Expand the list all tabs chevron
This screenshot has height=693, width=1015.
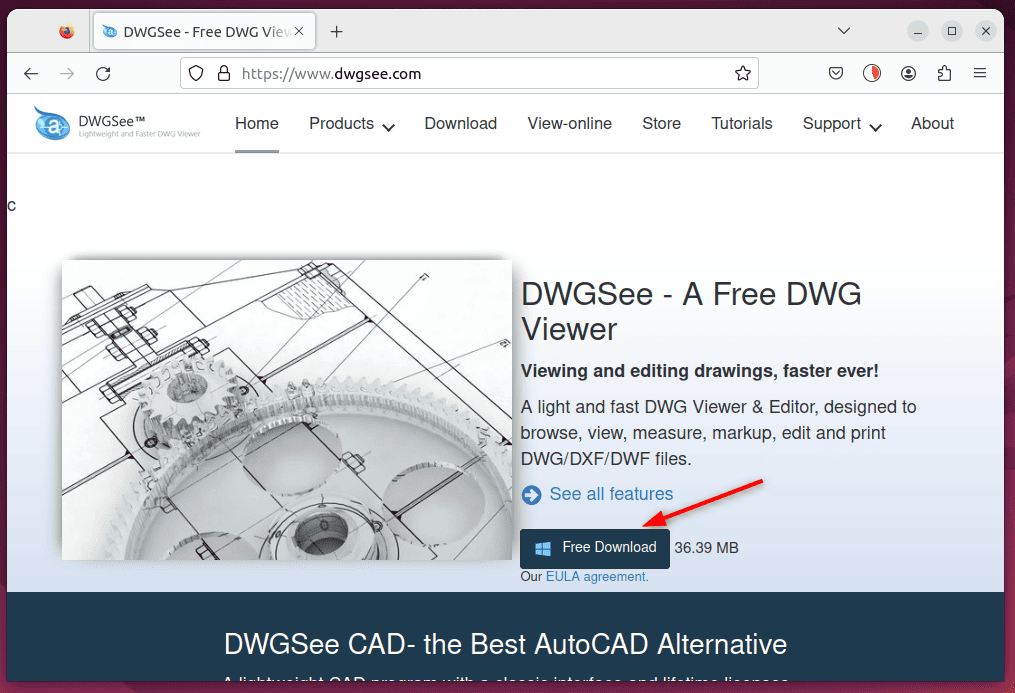(x=843, y=31)
